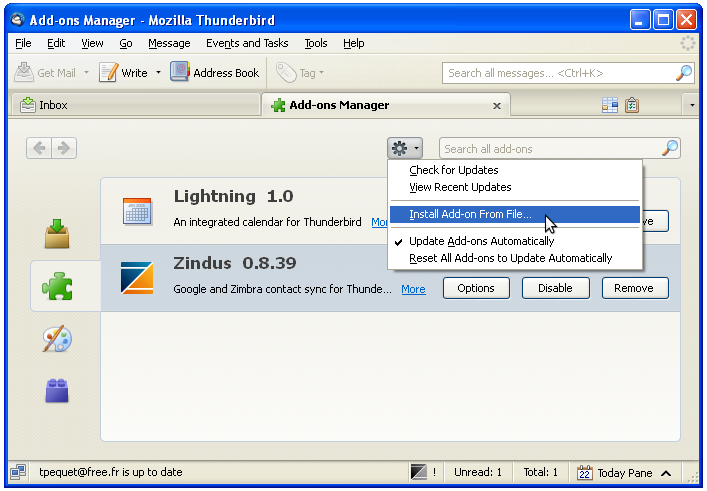Image resolution: width=707 pixels, height=491 pixels.
Task: Expand the Today Pane chevron
Action: click(x=666, y=473)
